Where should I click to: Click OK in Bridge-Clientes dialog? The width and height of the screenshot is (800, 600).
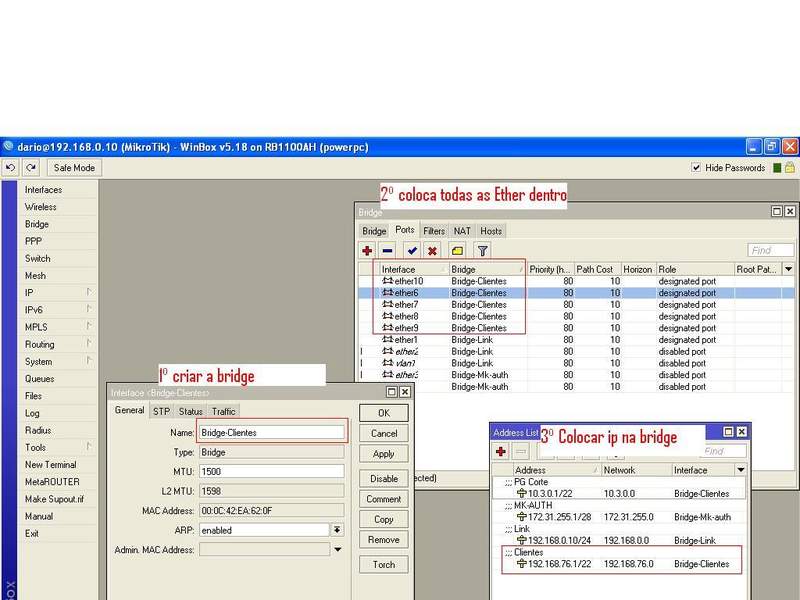[x=384, y=413]
